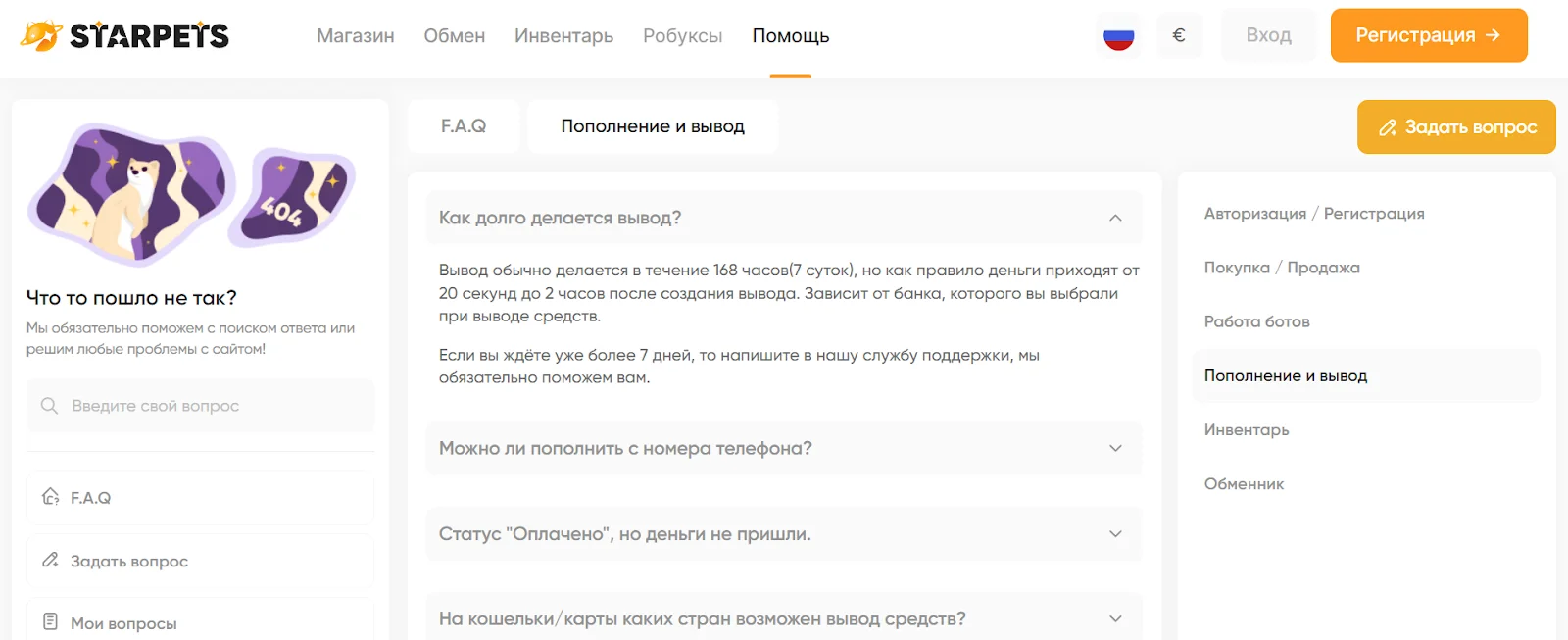Click the answer text 'Вывод обычно делается'
Image resolution: width=1568 pixels, height=640 pixels.
(789, 293)
